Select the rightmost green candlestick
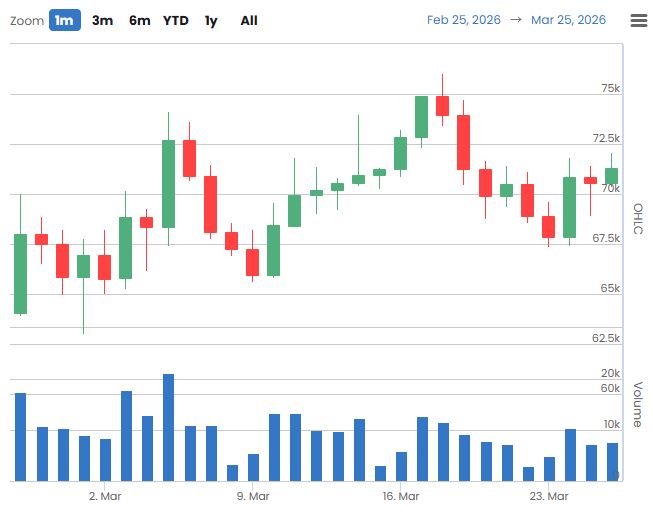The height and width of the screenshot is (514, 653). pyautogui.click(x=611, y=176)
